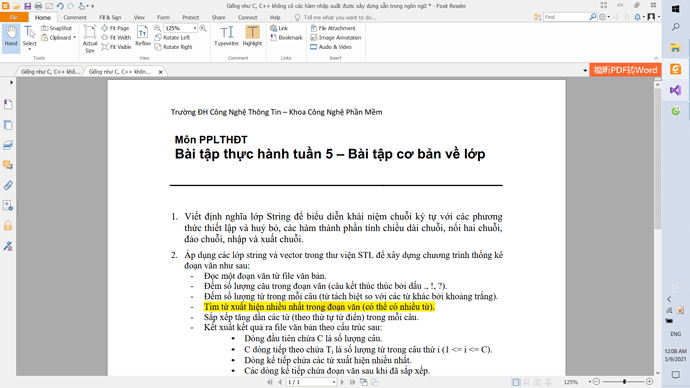Open the Help ribbon tab

coord(275,18)
